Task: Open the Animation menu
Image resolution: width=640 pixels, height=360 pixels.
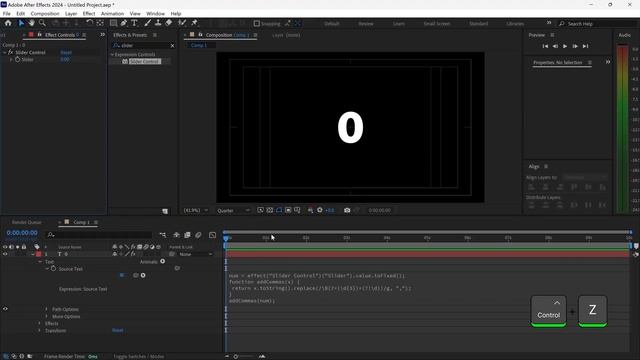Action: (112, 13)
